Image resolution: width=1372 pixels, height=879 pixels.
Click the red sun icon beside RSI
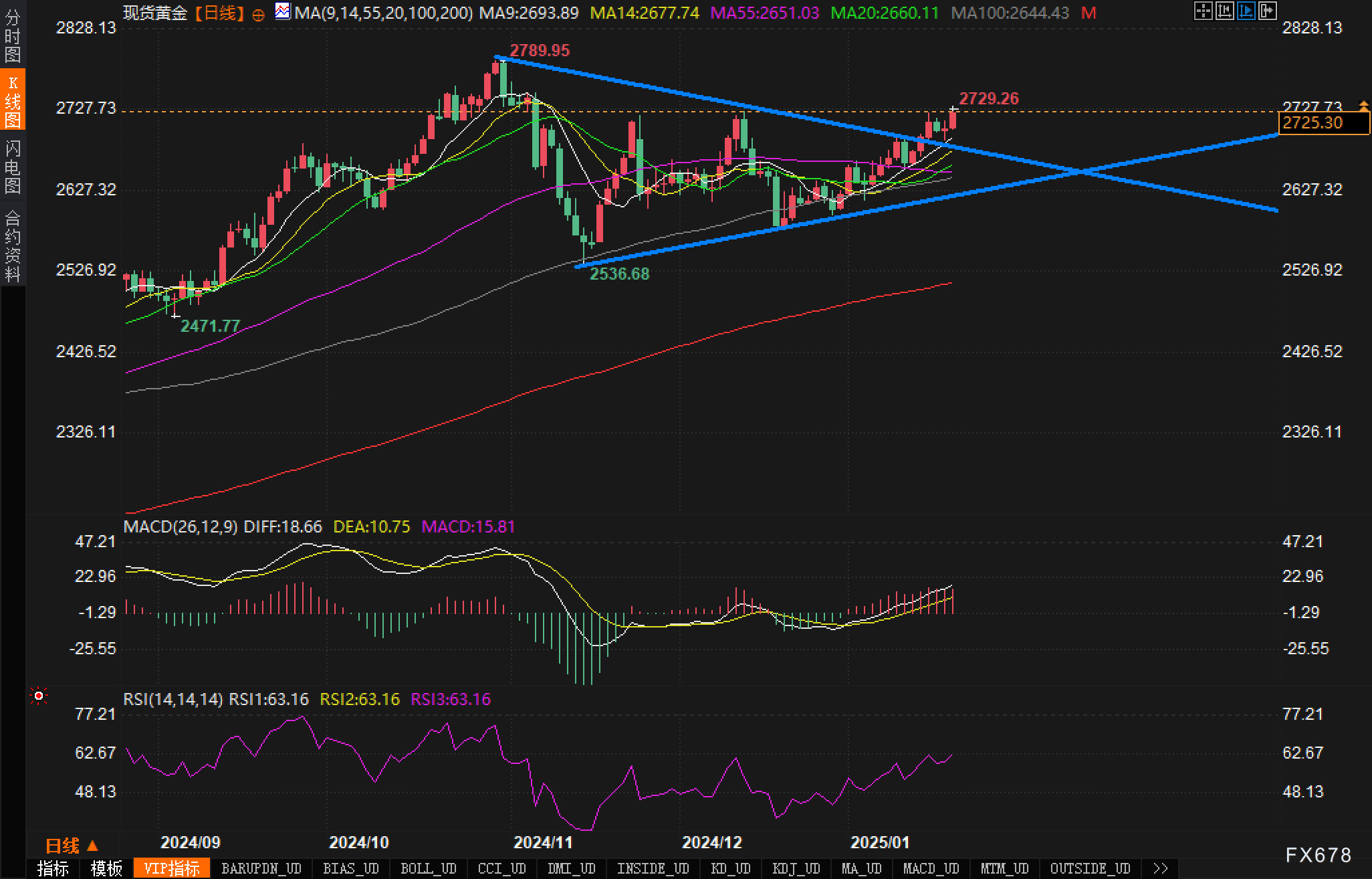click(39, 696)
